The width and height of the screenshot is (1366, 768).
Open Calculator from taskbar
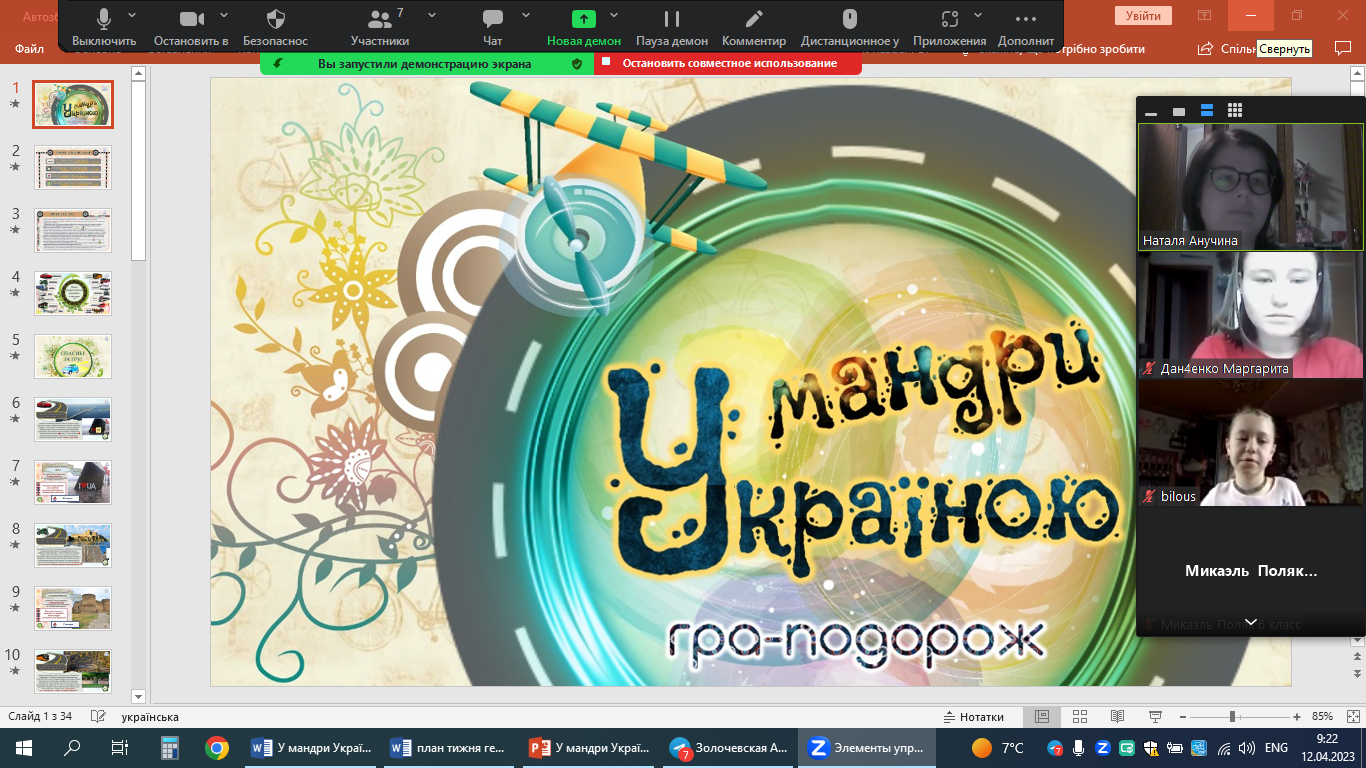pyautogui.click(x=168, y=748)
